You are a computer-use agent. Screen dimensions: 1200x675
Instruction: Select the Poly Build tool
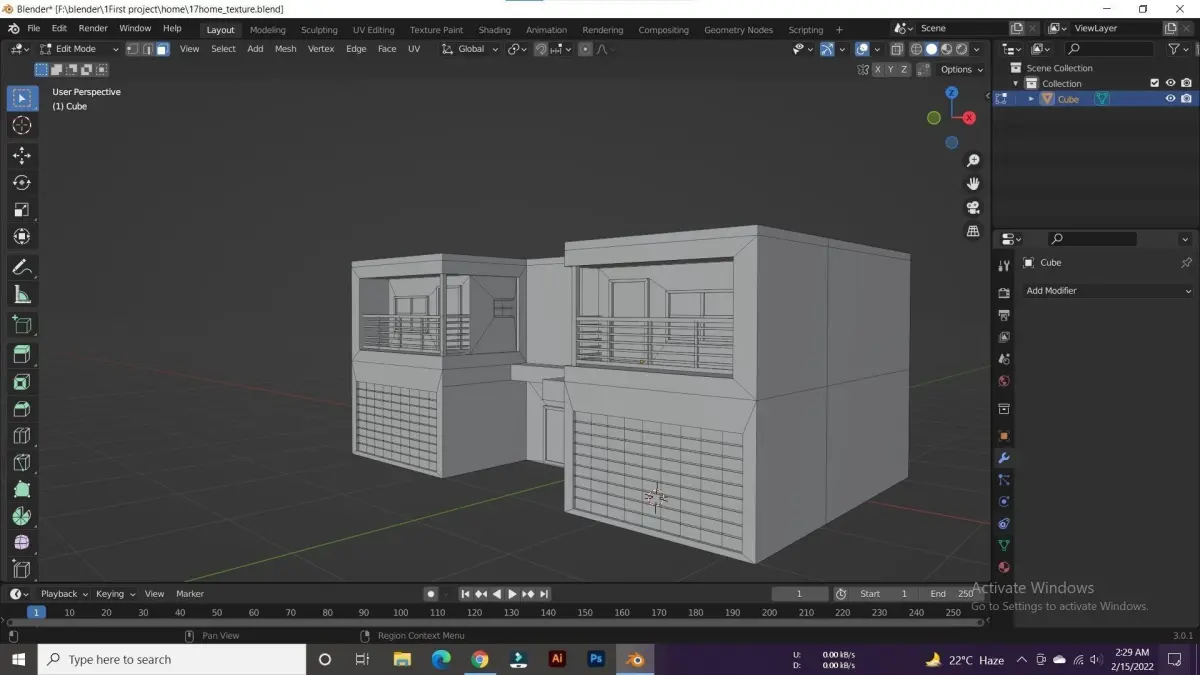point(22,490)
